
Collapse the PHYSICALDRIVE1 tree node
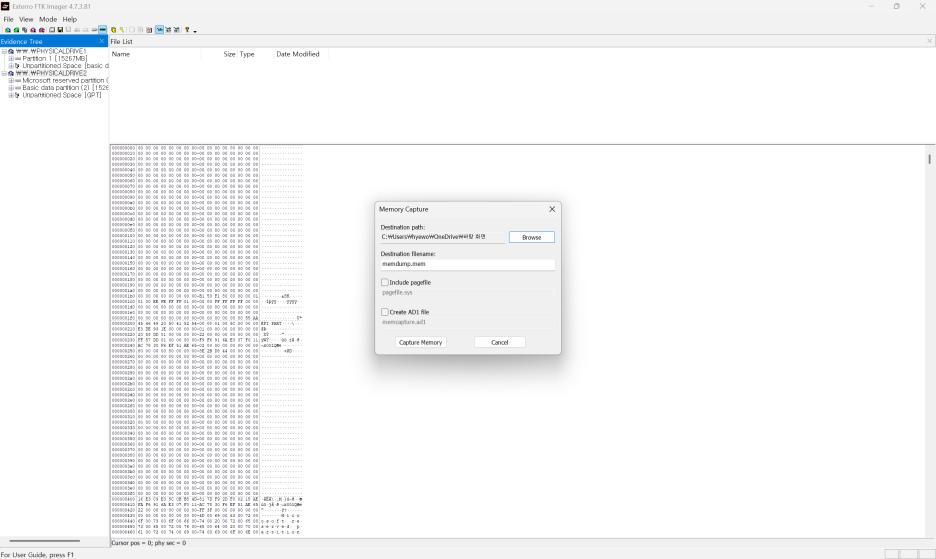click(x=4, y=51)
